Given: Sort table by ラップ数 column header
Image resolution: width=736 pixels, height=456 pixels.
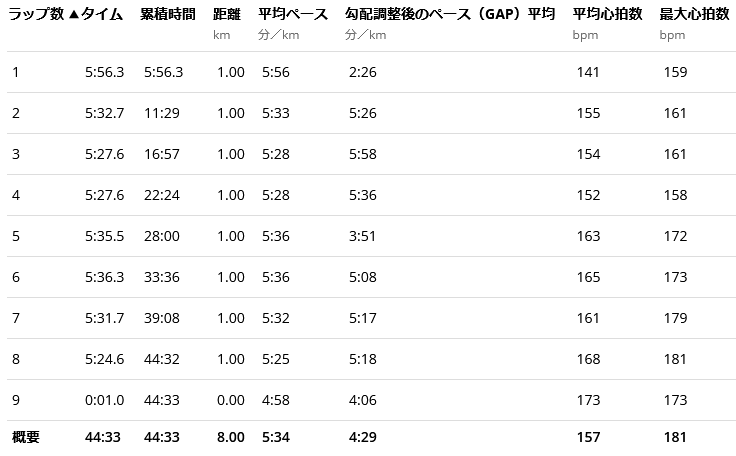Looking at the screenshot, I should click(x=36, y=14).
